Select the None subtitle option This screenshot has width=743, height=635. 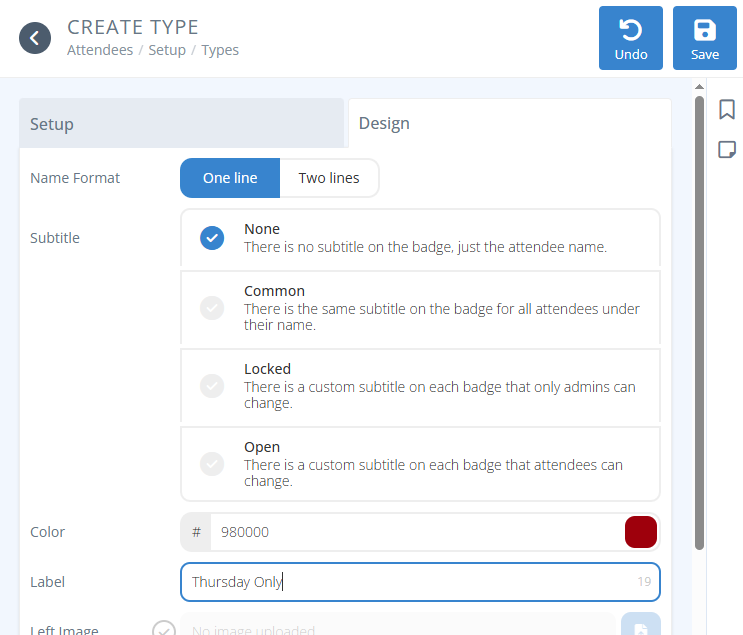[x=420, y=238]
